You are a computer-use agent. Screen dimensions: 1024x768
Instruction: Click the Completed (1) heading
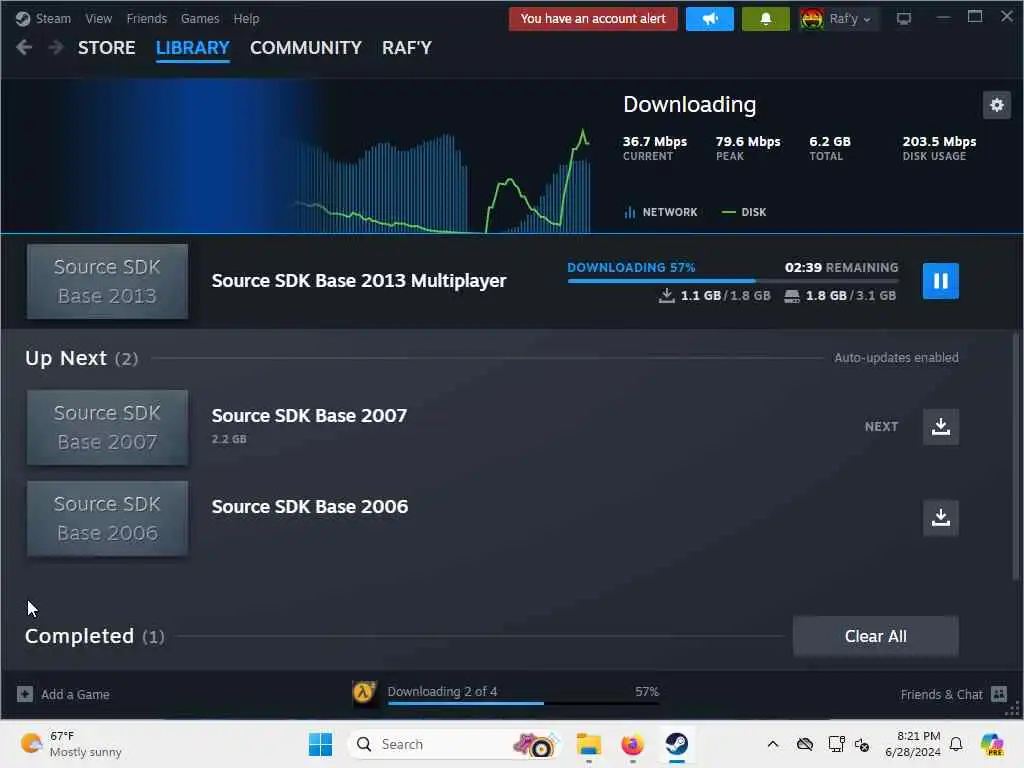pos(95,636)
